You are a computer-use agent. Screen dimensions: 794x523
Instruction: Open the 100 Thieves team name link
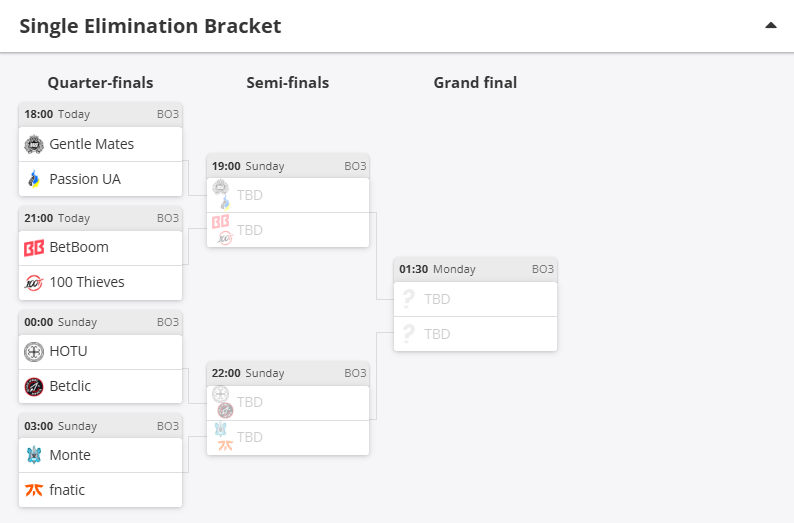coord(87,283)
